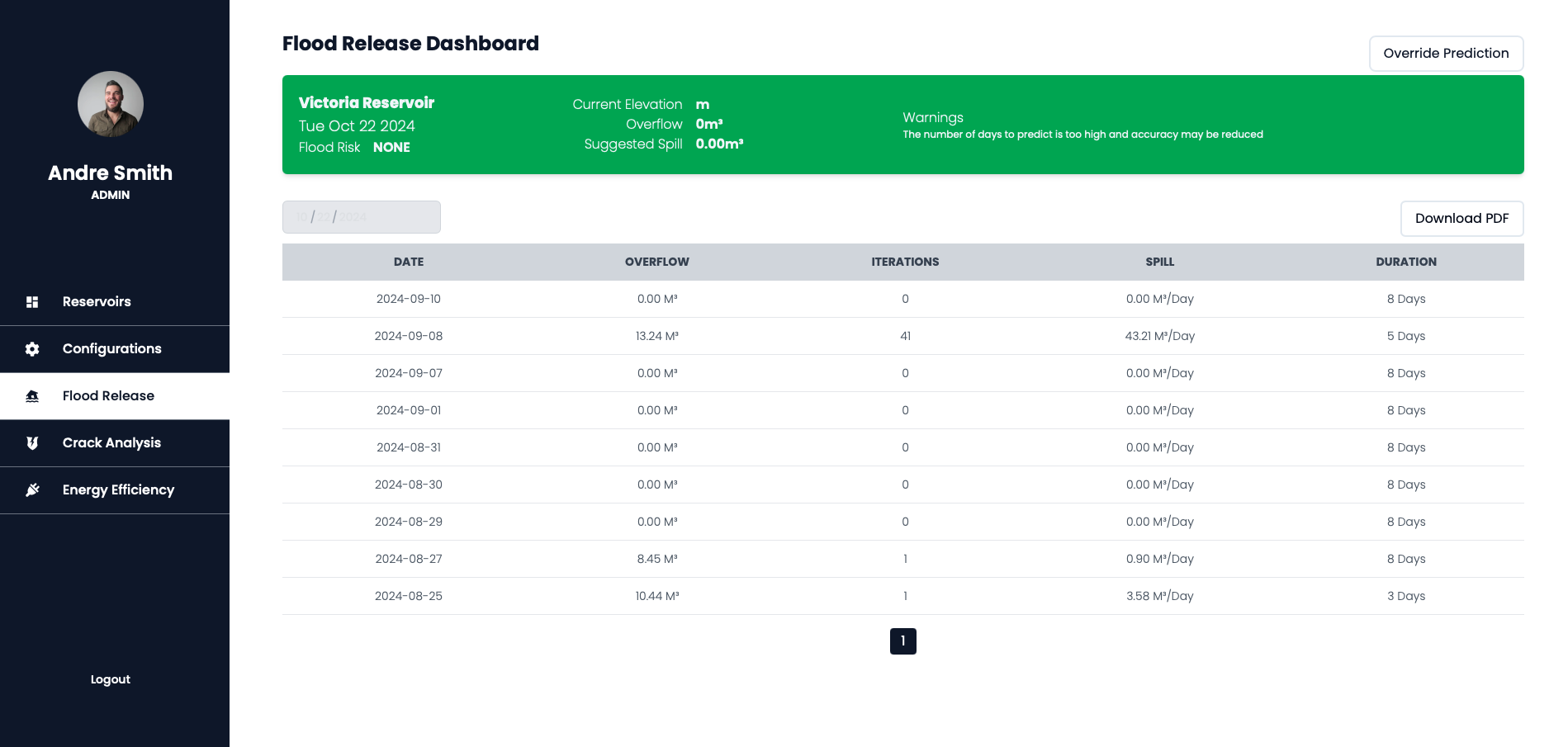Select page 1 in pagination
This screenshot has width=1568, height=747.
902,641
